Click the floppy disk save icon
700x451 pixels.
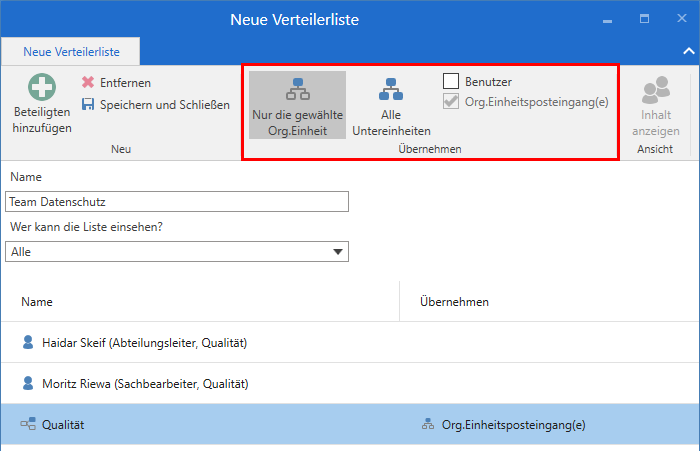coord(88,104)
